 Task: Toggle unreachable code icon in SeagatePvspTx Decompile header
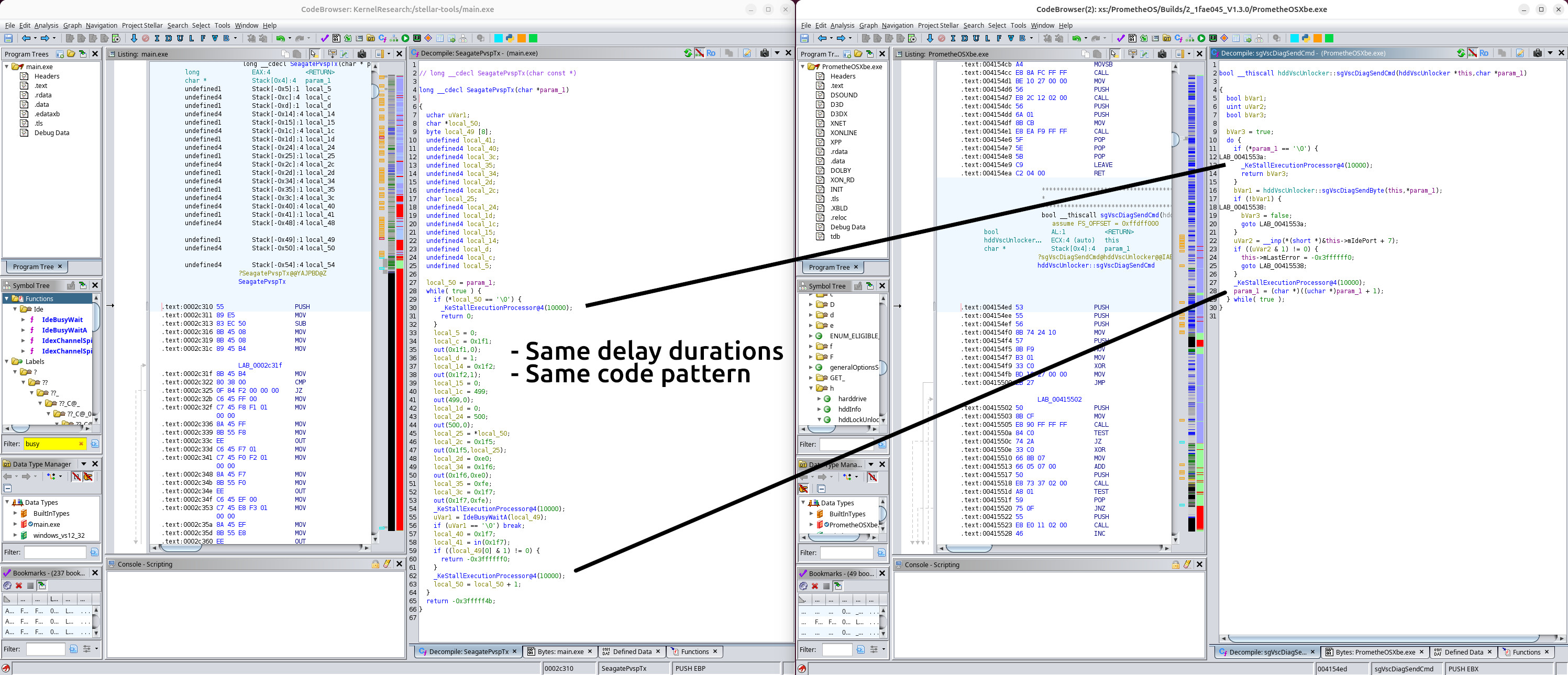click(699, 53)
